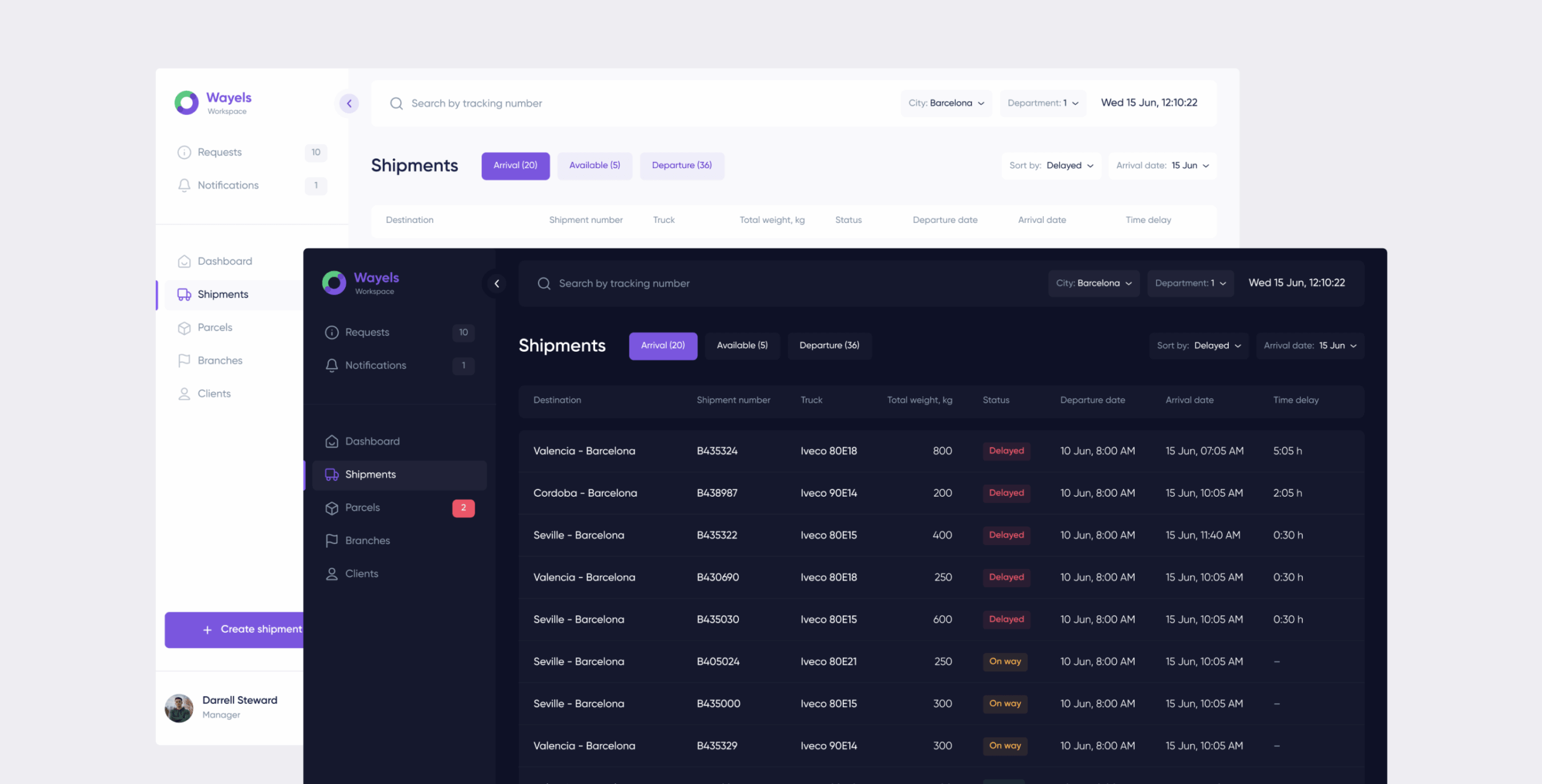The width and height of the screenshot is (1542, 784).
Task: Expand the Department: 1 filter
Action: coord(1190,283)
